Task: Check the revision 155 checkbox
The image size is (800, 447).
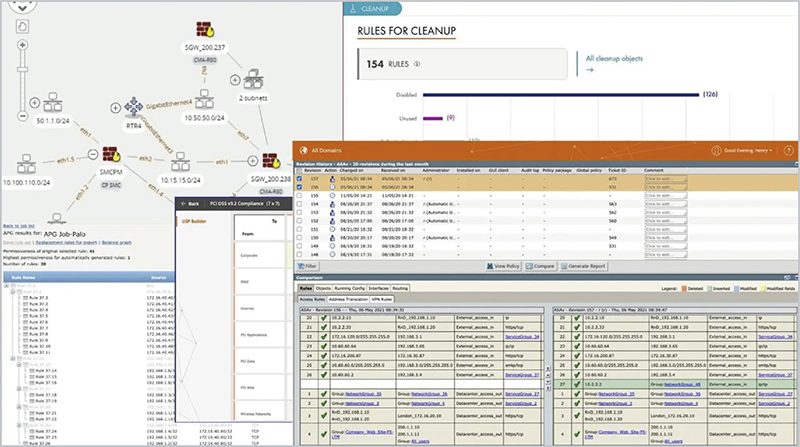Action: (x=297, y=193)
